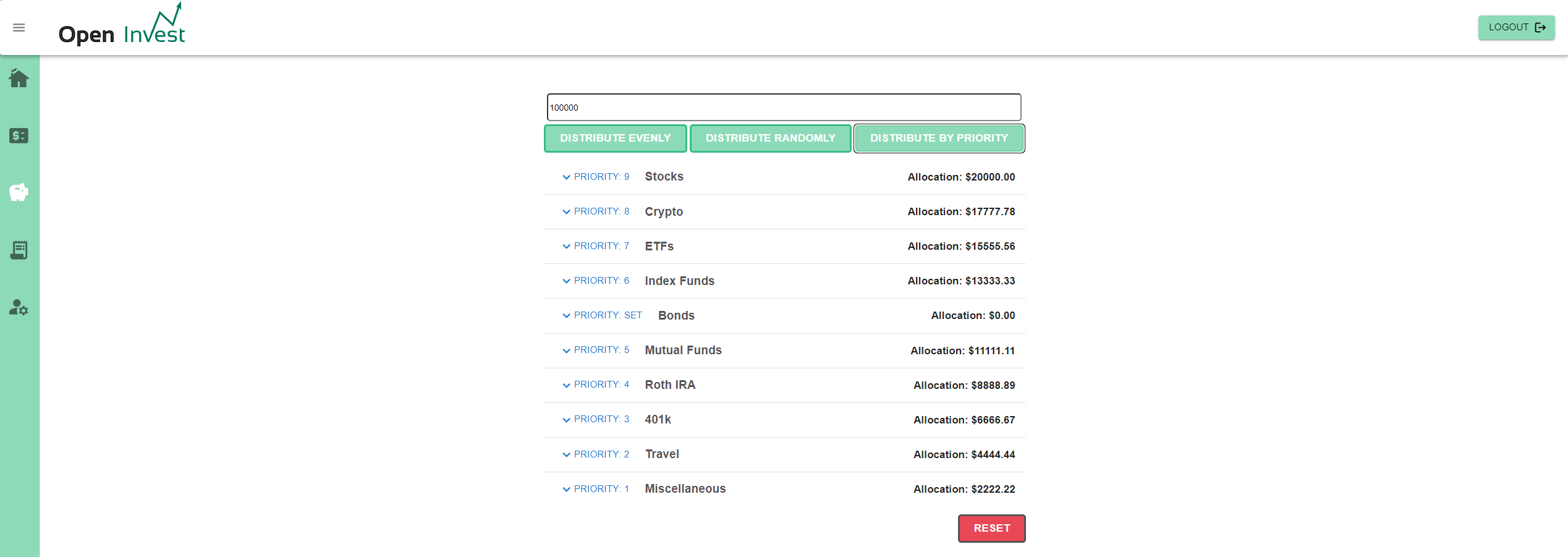Click Allocation: $2222.22 text

click(964, 489)
